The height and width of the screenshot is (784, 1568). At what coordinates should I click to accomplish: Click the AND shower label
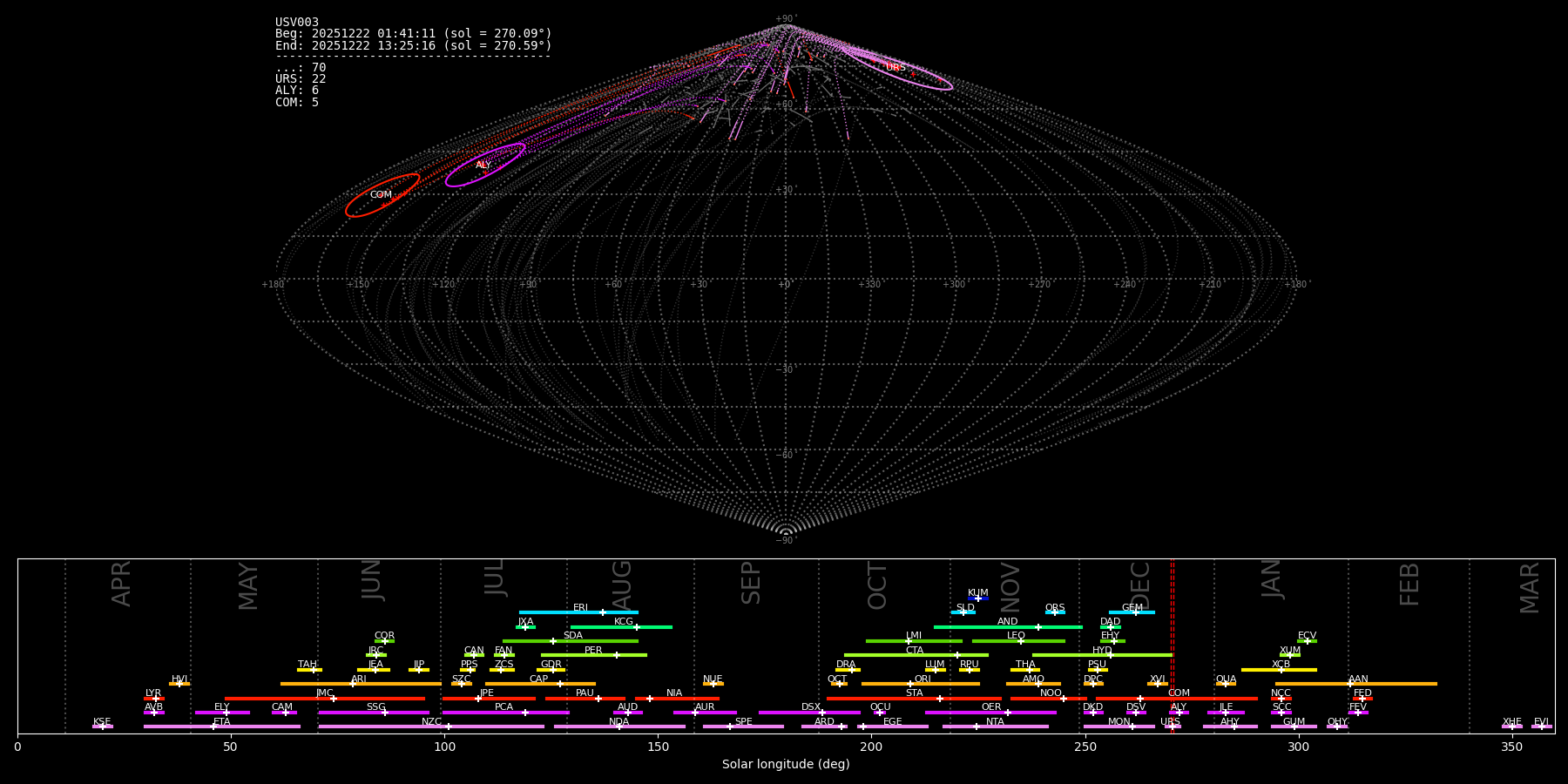click(x=1008, y=622)
